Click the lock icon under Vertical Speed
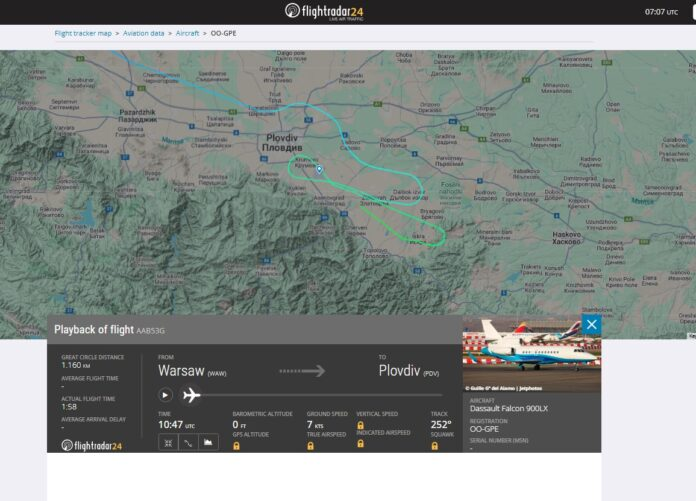The image size is (696, 501). (360, 425)
